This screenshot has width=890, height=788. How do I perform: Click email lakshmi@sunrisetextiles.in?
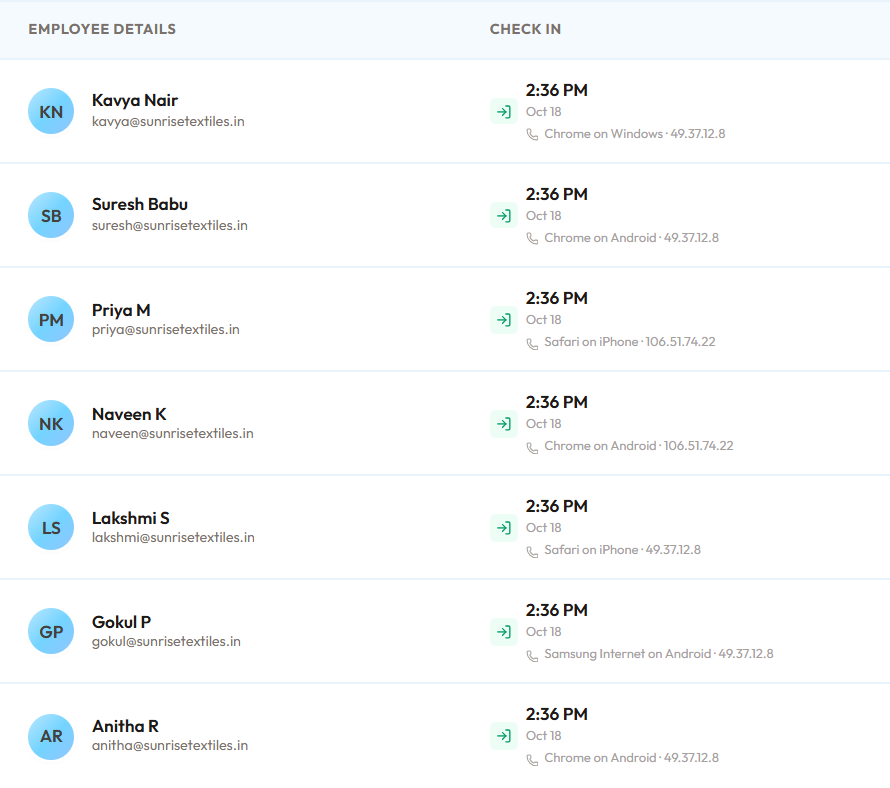(173, 537)
